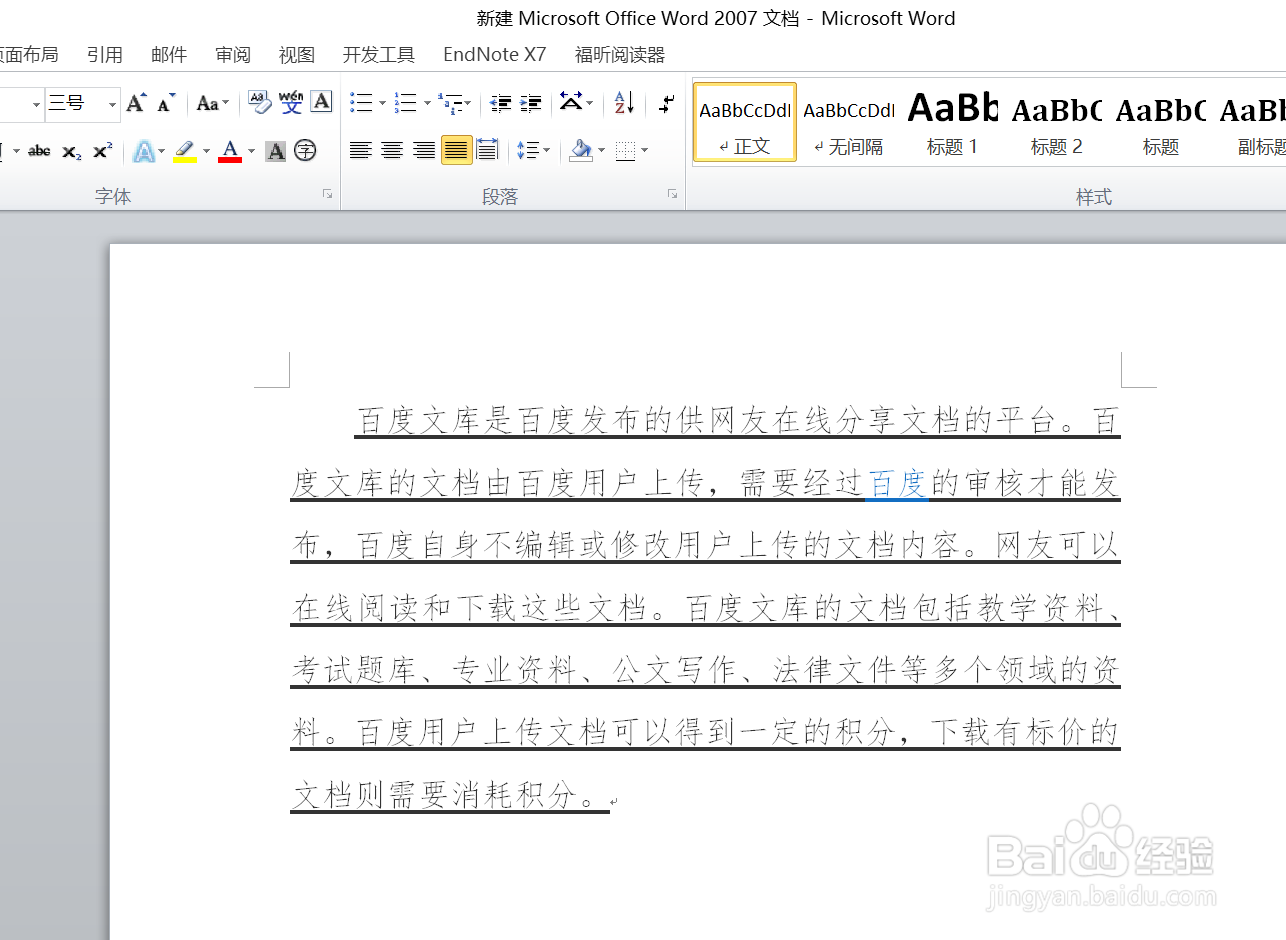Sort text with A-Z icon
Viewport: 1286px width, 940px height.
click(x=624, y=102)
